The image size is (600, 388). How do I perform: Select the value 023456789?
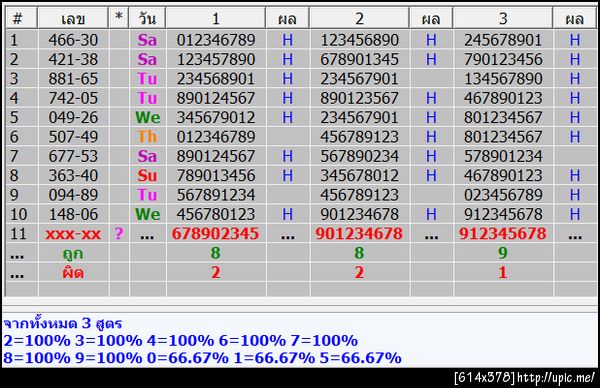coord(503,195)
